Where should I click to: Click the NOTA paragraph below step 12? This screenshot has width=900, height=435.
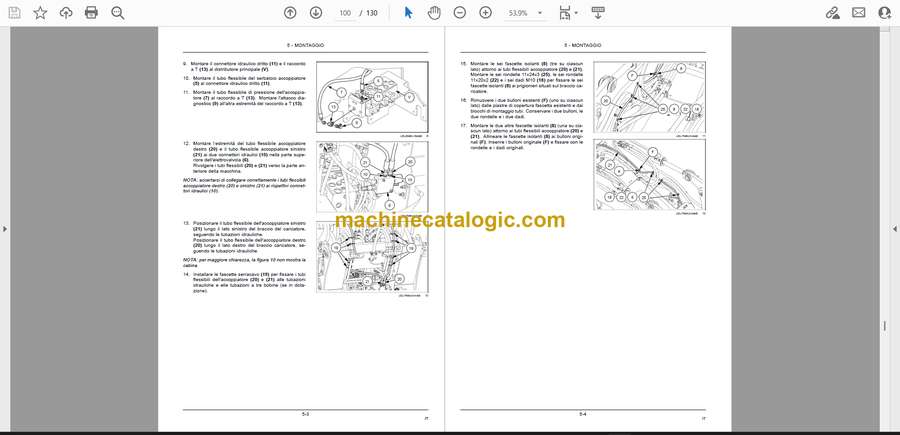click(x=245, y=185)
